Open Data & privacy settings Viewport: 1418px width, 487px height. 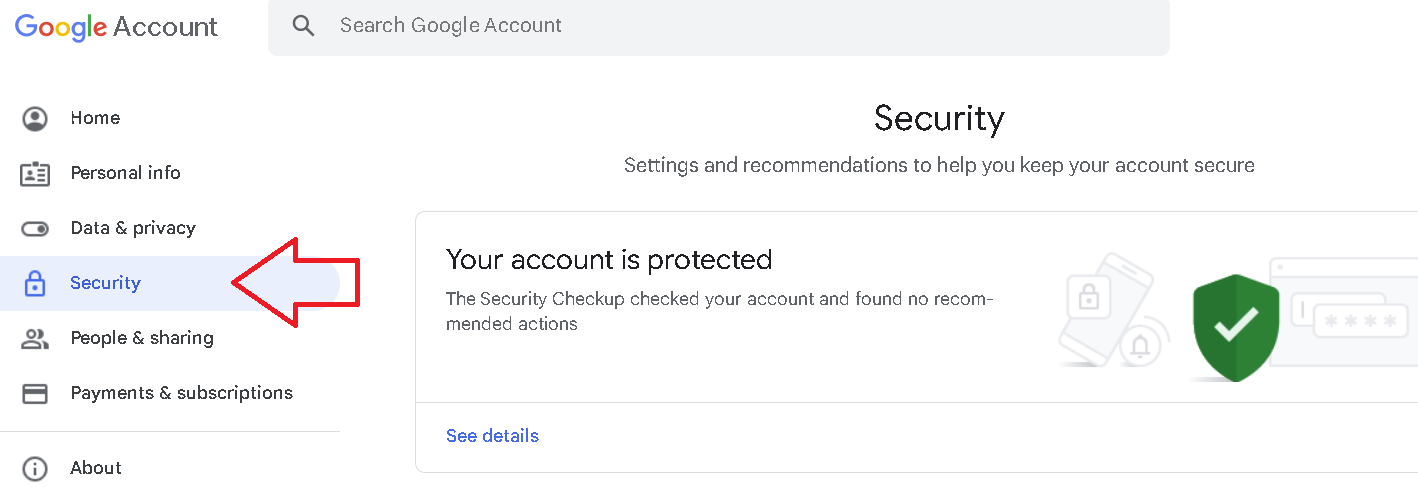133,228
